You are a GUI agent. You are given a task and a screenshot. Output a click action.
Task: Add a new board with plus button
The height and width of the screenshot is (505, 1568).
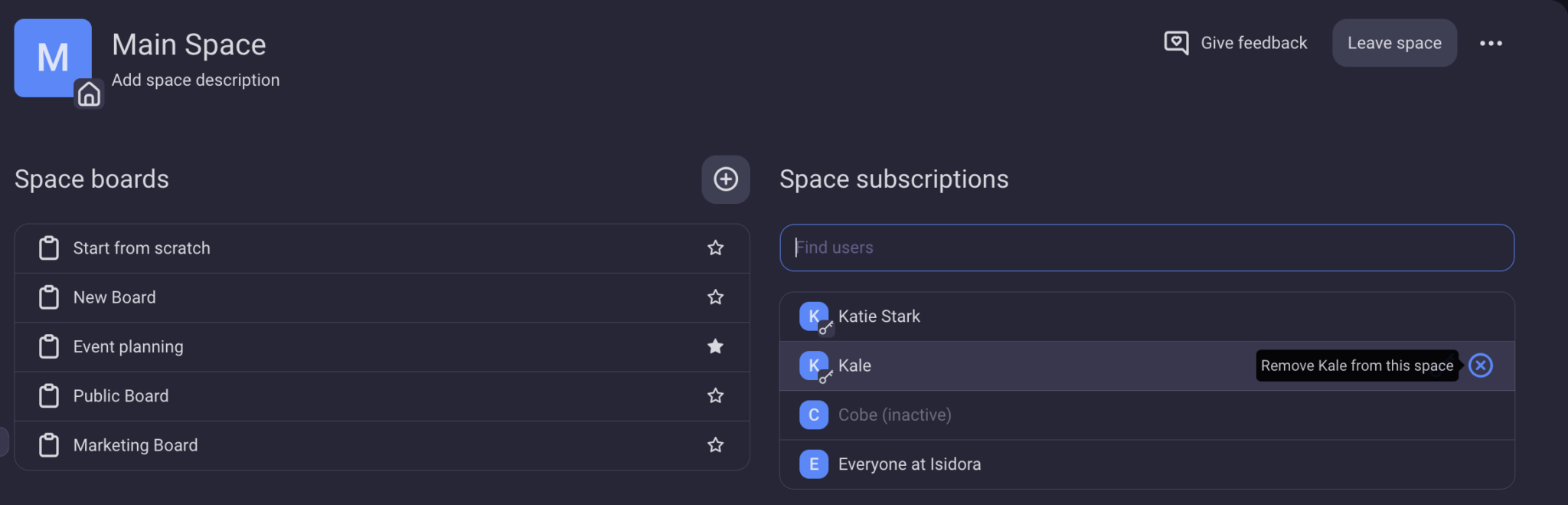tap(726, 179)
